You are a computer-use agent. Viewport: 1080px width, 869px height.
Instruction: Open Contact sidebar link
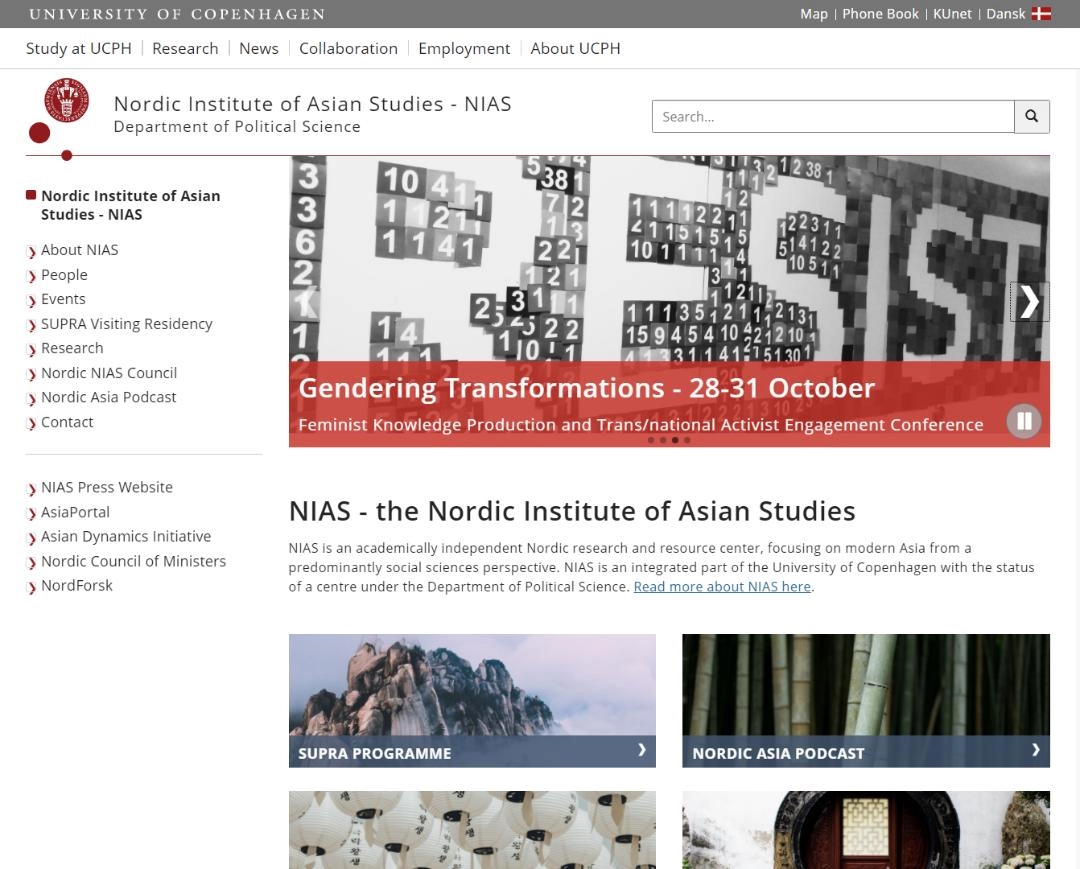tap(67, 422)
